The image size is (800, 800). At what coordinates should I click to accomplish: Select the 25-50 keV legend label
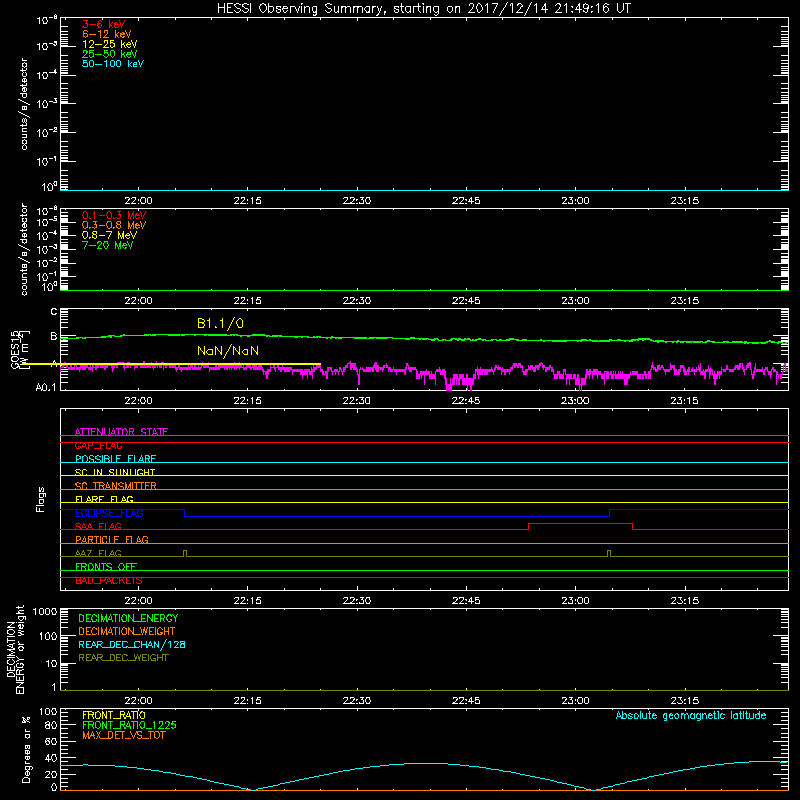[x=110, y=54]
